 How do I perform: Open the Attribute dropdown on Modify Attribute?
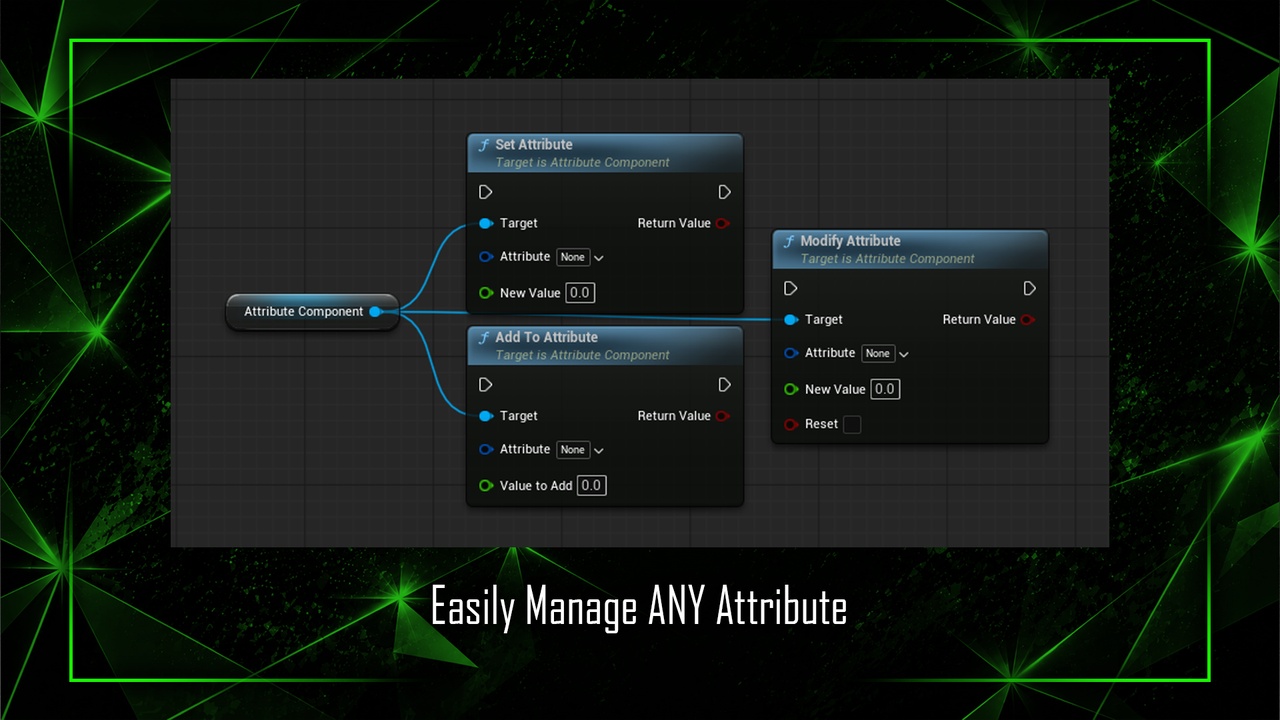[x=885, y=353]
